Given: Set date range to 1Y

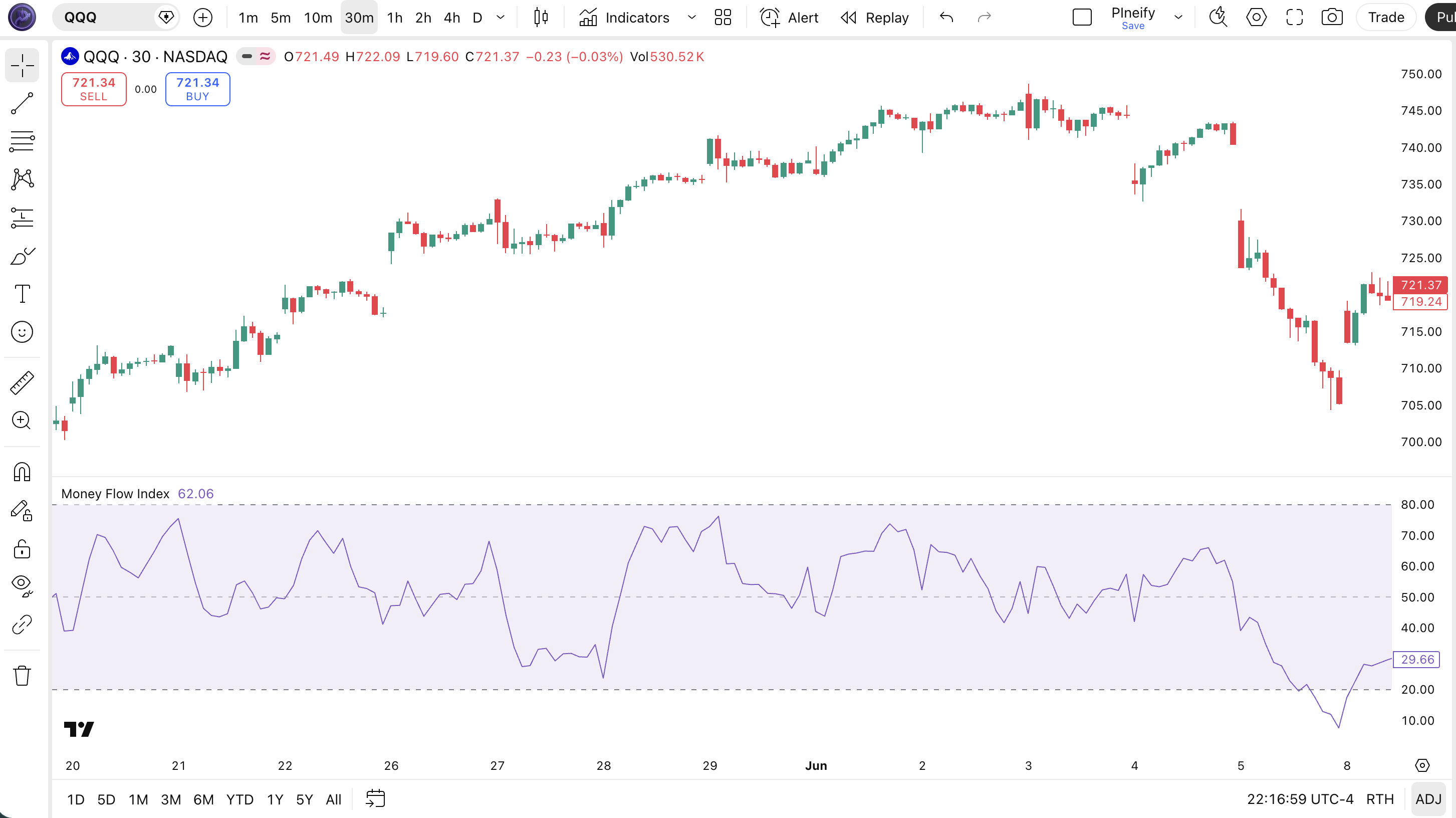Looking at the screenshot, I should [x=275, y=799].
